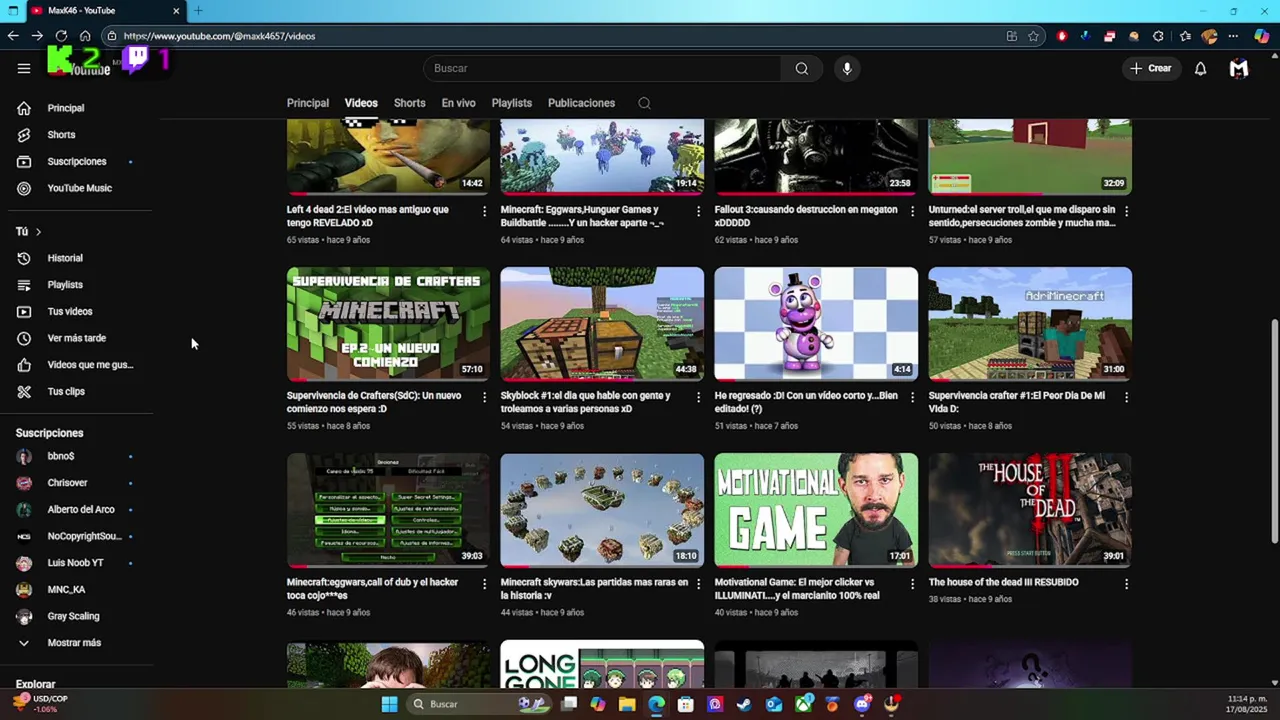Switch to Principal channel tab
Image resolution: width=1280 pixels, height=720 pixels.
click(x=308, y=103)
